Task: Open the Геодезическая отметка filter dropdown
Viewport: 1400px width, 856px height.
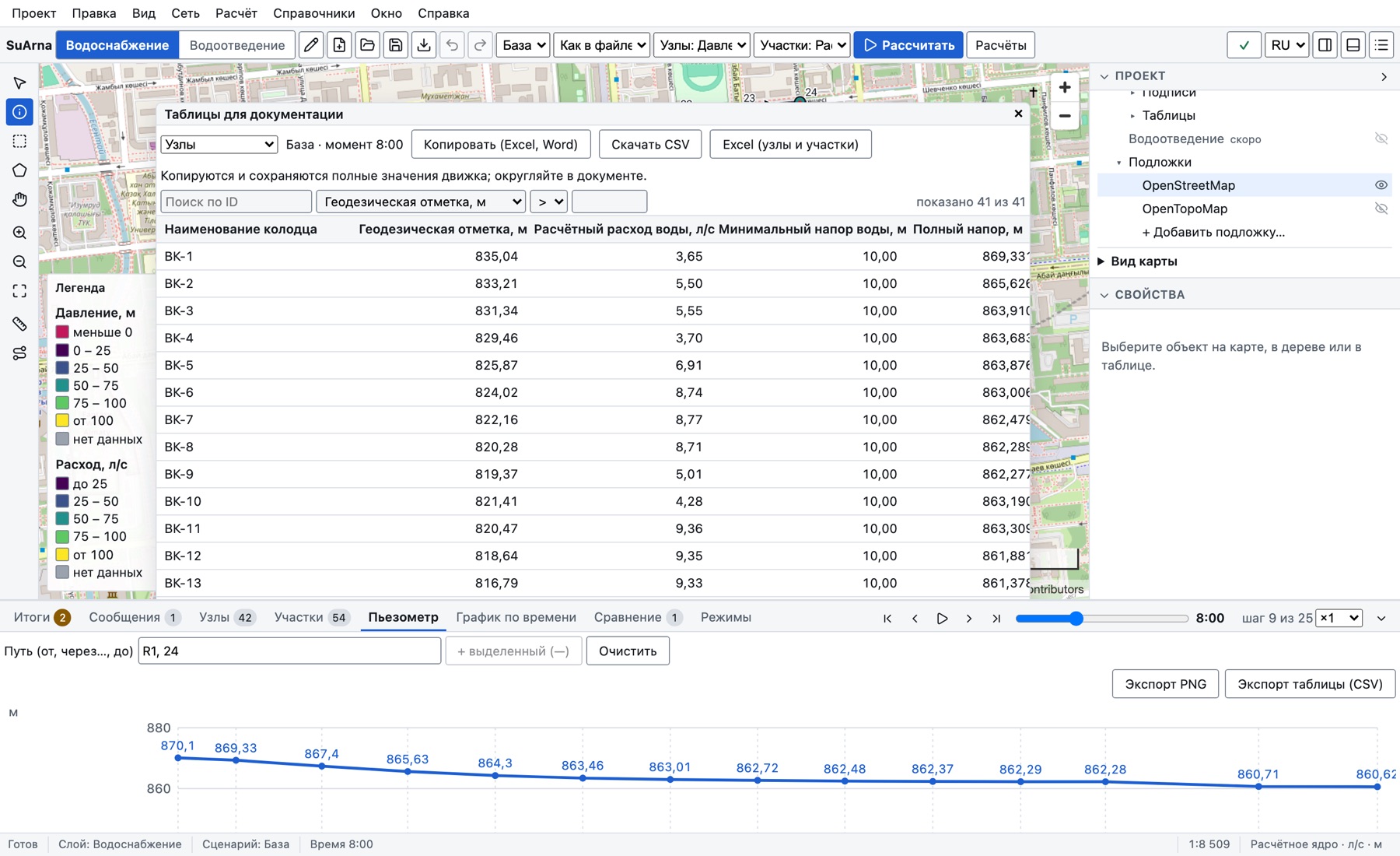Action: coord(421,202)
